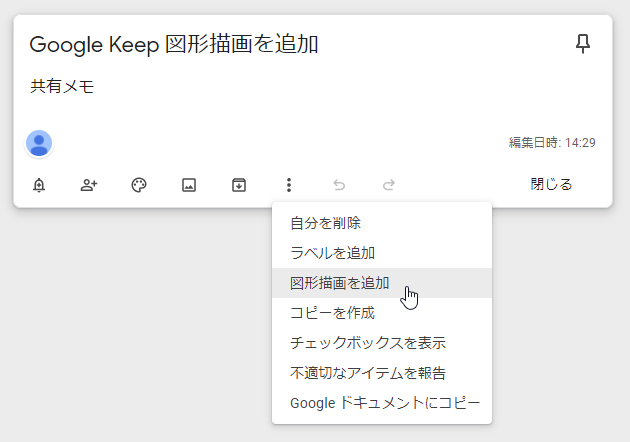Image resolution: width=630 pixels, height=442 pixels.
Task: Undo with the left curved arrow
Action: coord(339,185)
